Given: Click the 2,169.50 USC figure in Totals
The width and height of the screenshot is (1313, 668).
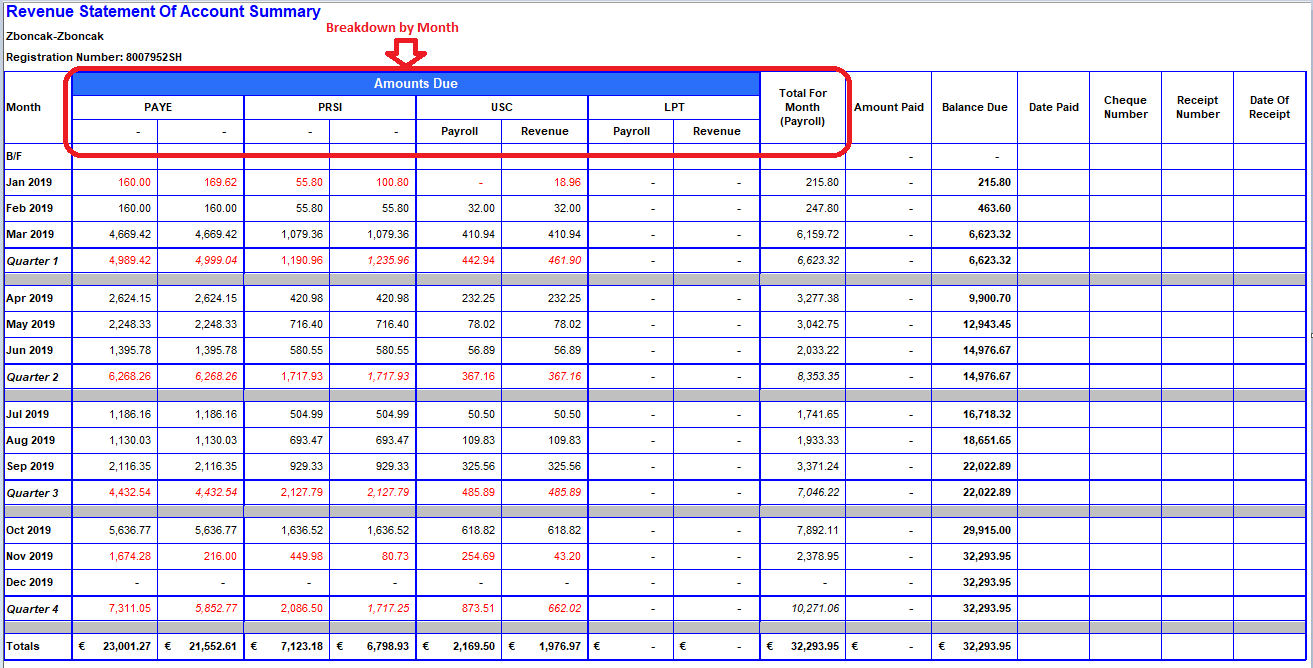Looking at the screenshot, I should pyautogui.click(x=474, y=646).
